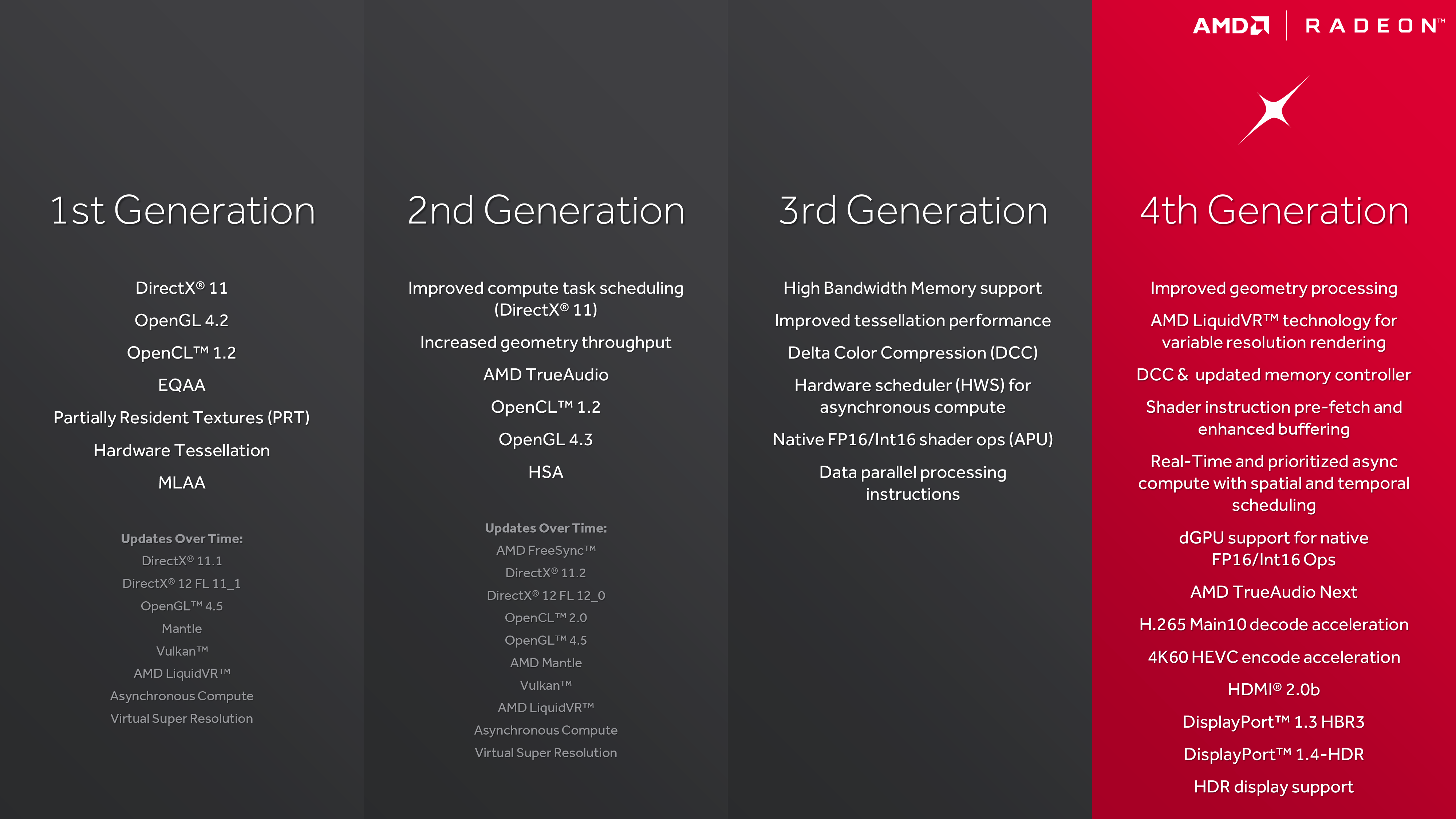
Task: Expand the 2nd Generation Updates Over Time section
Action: click(546, 527)
